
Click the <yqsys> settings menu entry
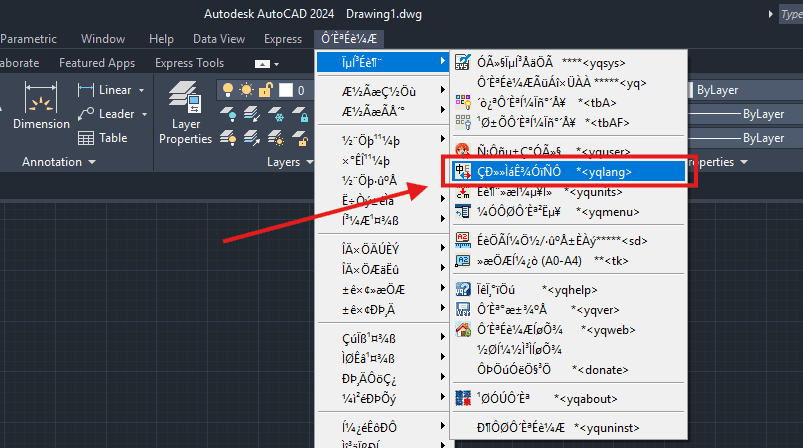pyautogui.click(x=568, y=62)
